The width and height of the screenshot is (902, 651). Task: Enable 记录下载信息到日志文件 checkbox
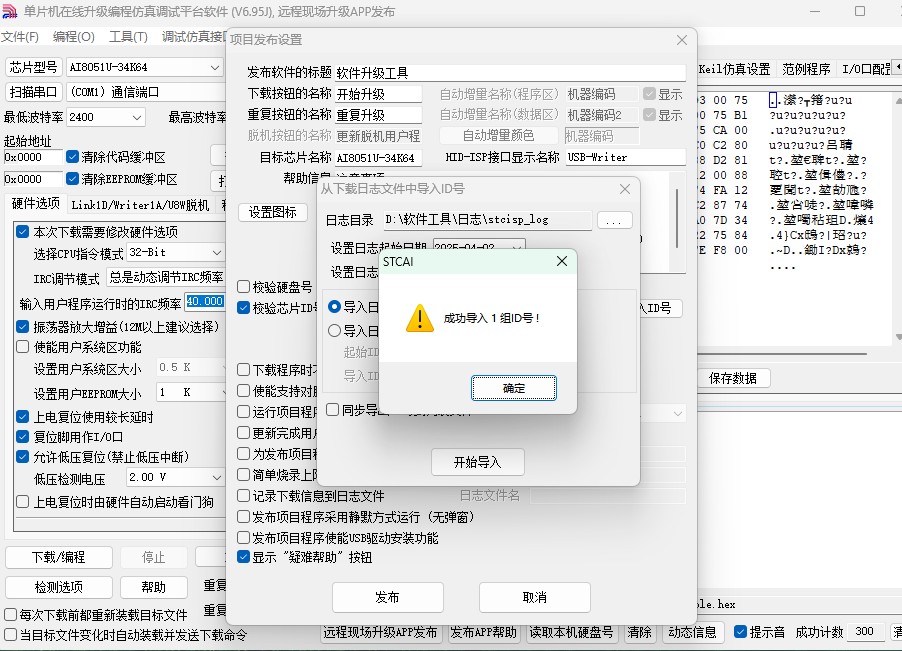[243, 495]
